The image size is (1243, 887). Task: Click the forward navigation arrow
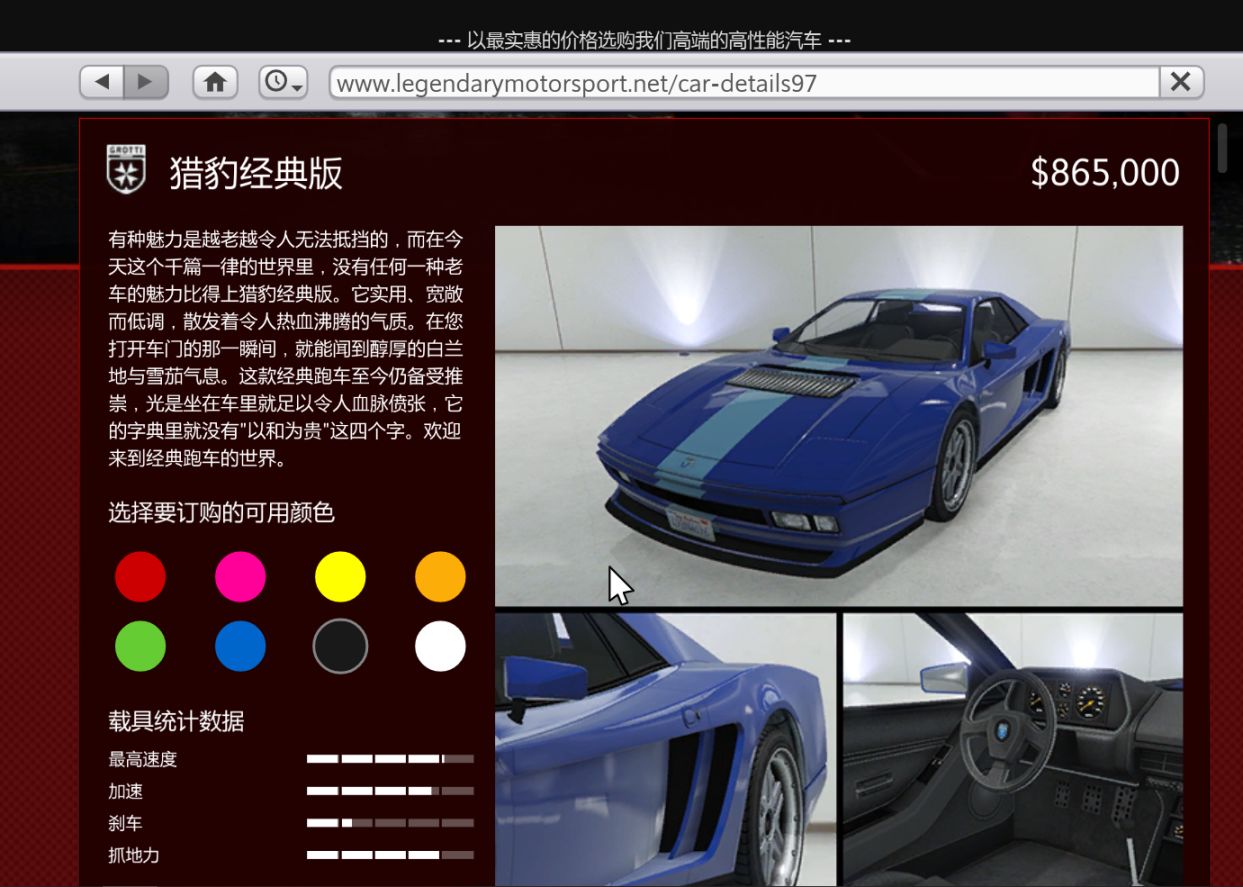pyautogui.click(x=144, y=82)
